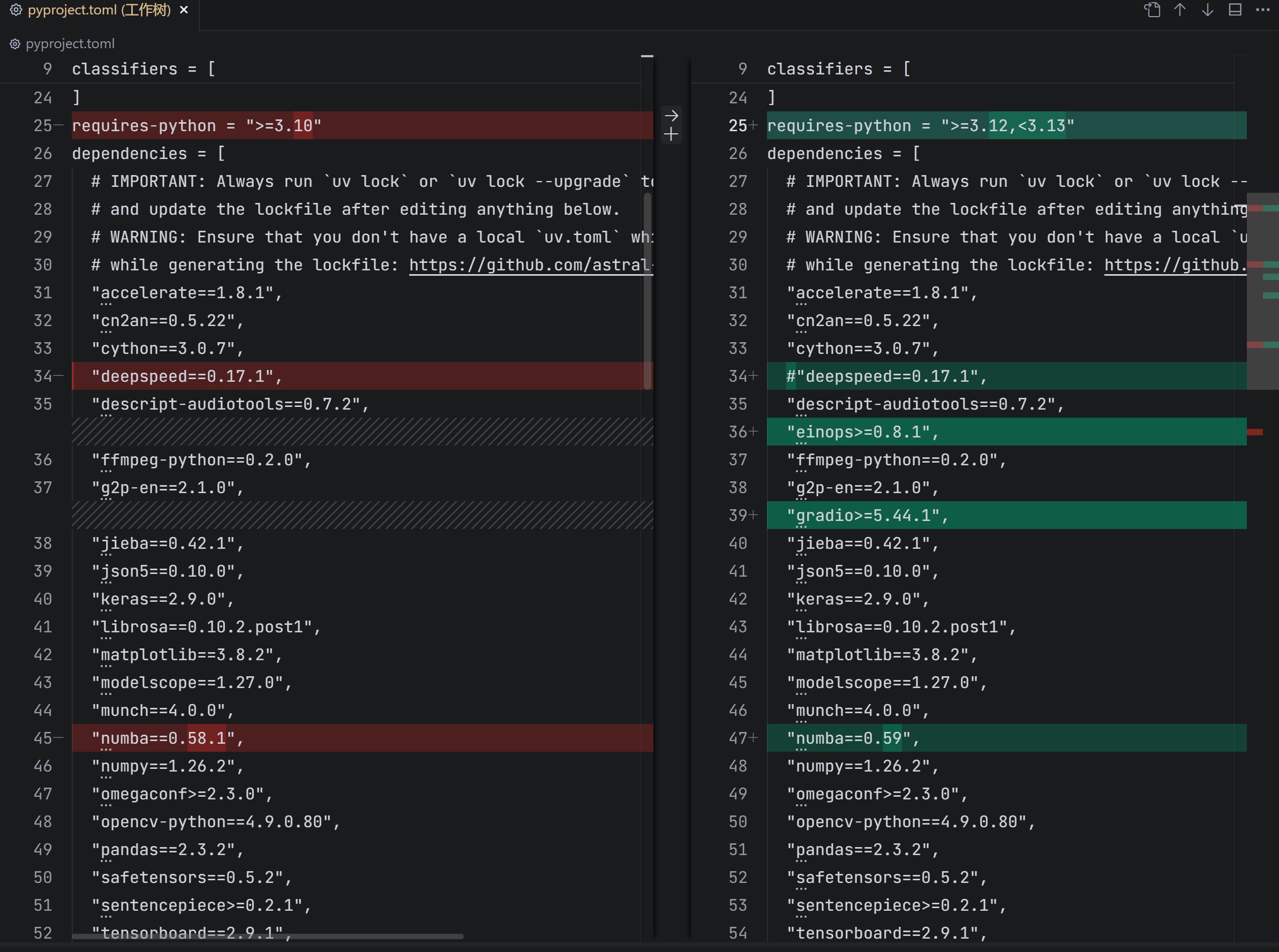Go to previous change with up arrow
Screen dimensions: 1279x952
pos(1179,10)
